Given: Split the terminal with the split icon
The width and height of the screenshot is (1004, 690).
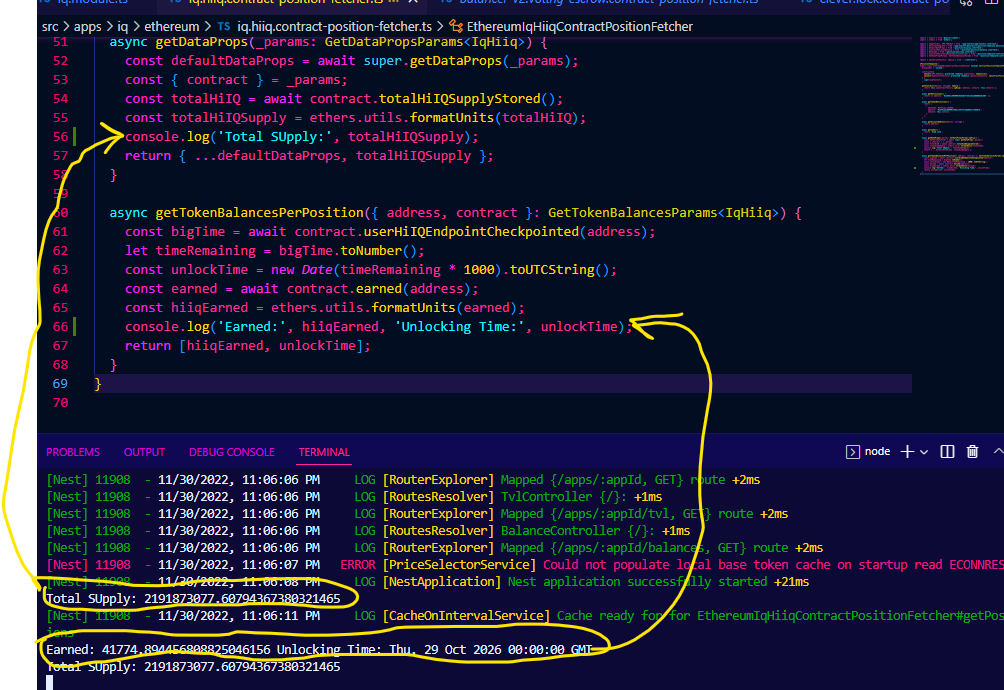Looking at the screenshot, I should pyautogui.click(x=945, y=452).
